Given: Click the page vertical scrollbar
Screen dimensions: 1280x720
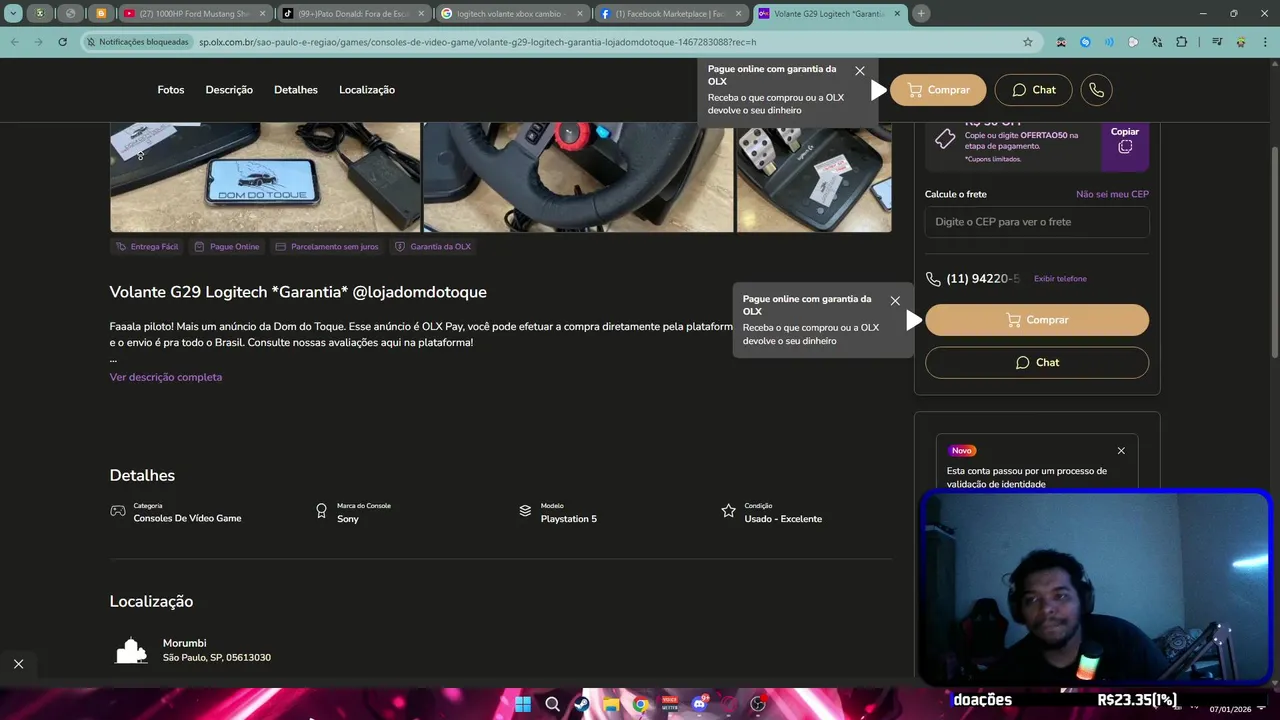Looking at the screenshot, I should (x=1273, y=250).
